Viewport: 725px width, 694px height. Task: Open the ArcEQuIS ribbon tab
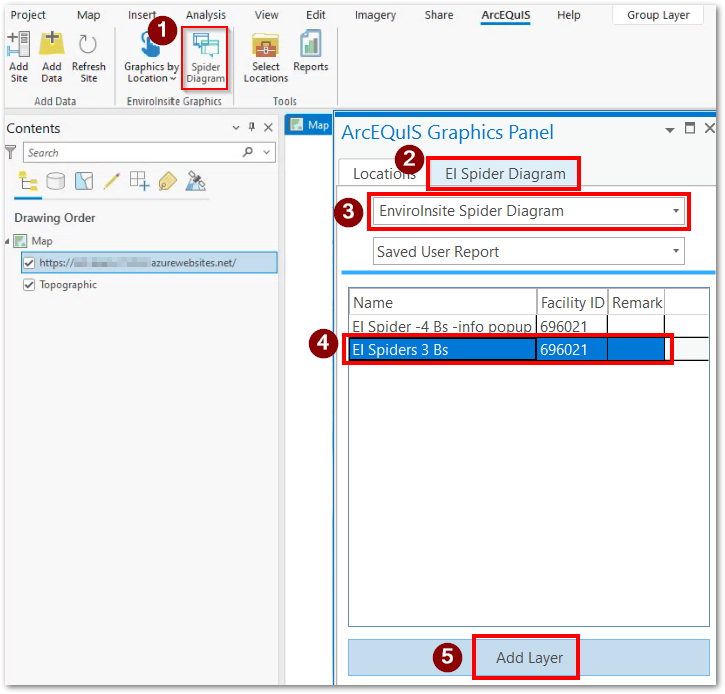point(505,15)
